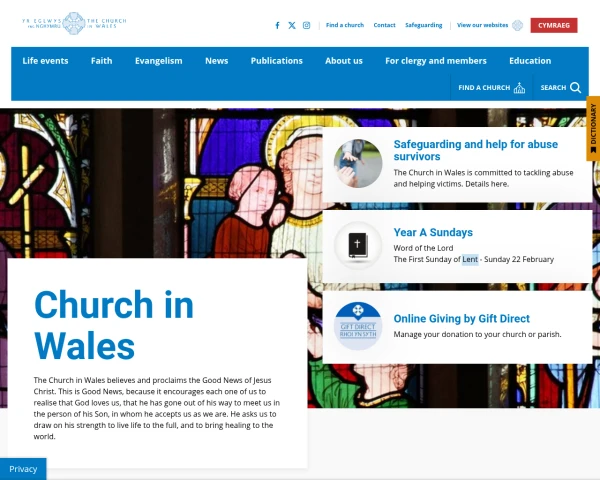
Task: Open the X (Twitter) profile icon
Action: pyautogui.click(x=292, y=25)
